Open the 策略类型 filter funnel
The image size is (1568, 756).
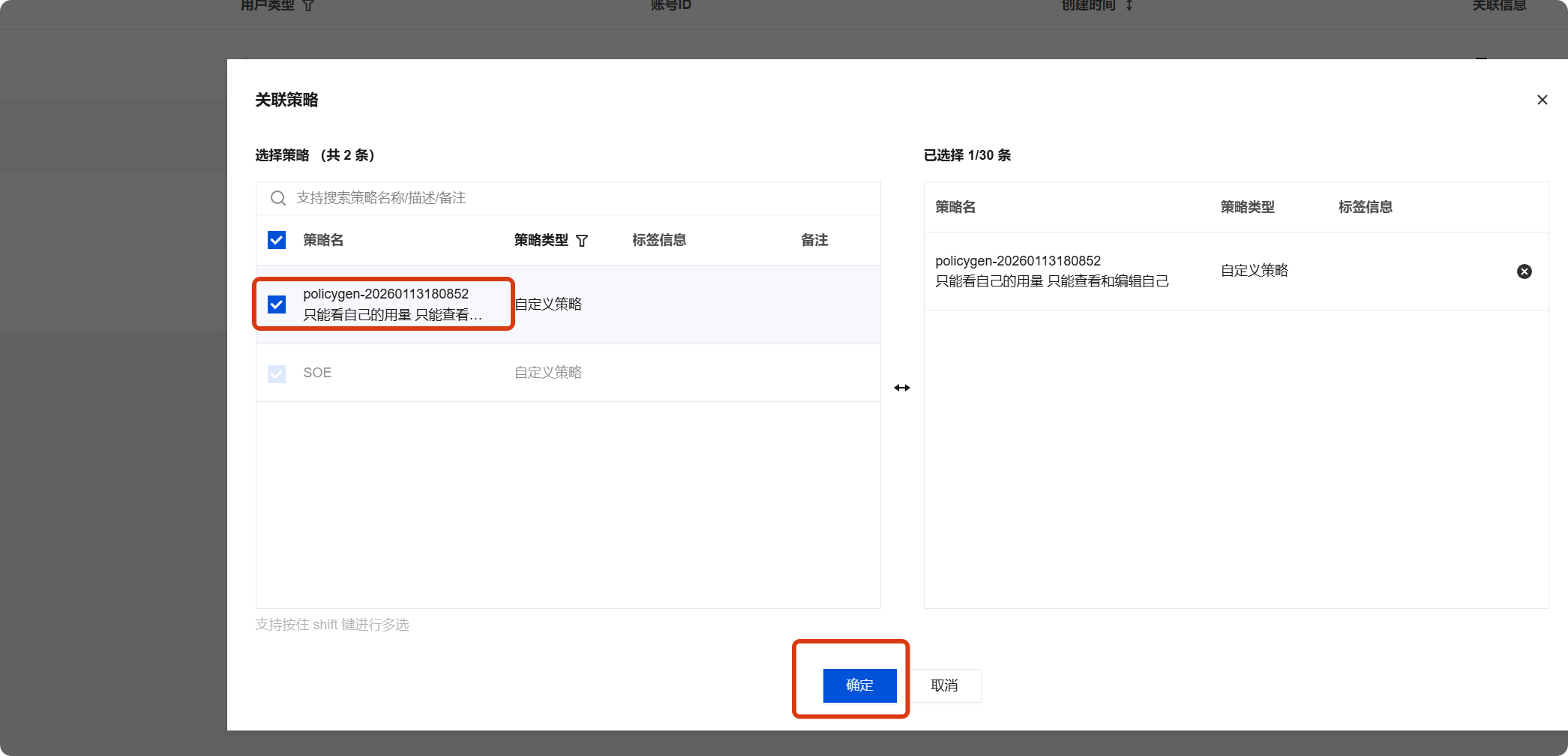(582, 241)
